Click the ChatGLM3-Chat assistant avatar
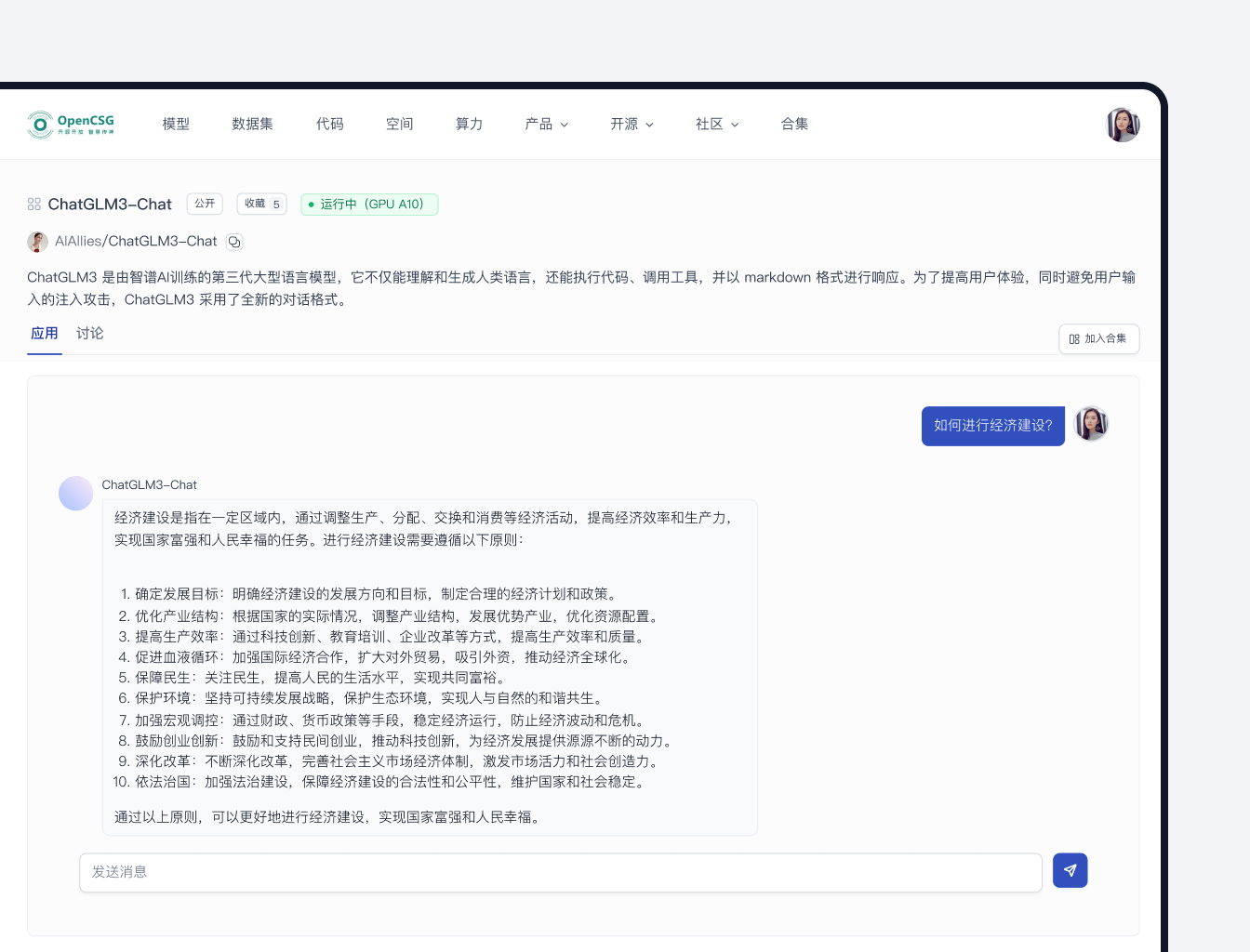The width and height of the screenshot is (1250, 952). pos(75,494)
